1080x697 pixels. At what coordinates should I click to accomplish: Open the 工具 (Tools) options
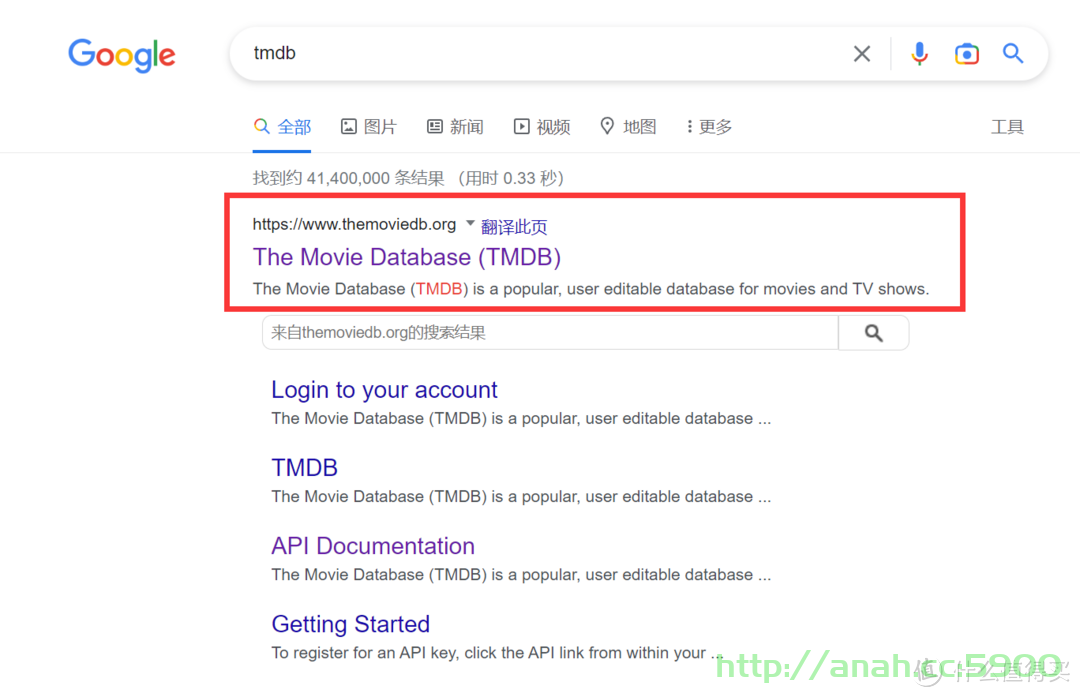[1007, 127]
